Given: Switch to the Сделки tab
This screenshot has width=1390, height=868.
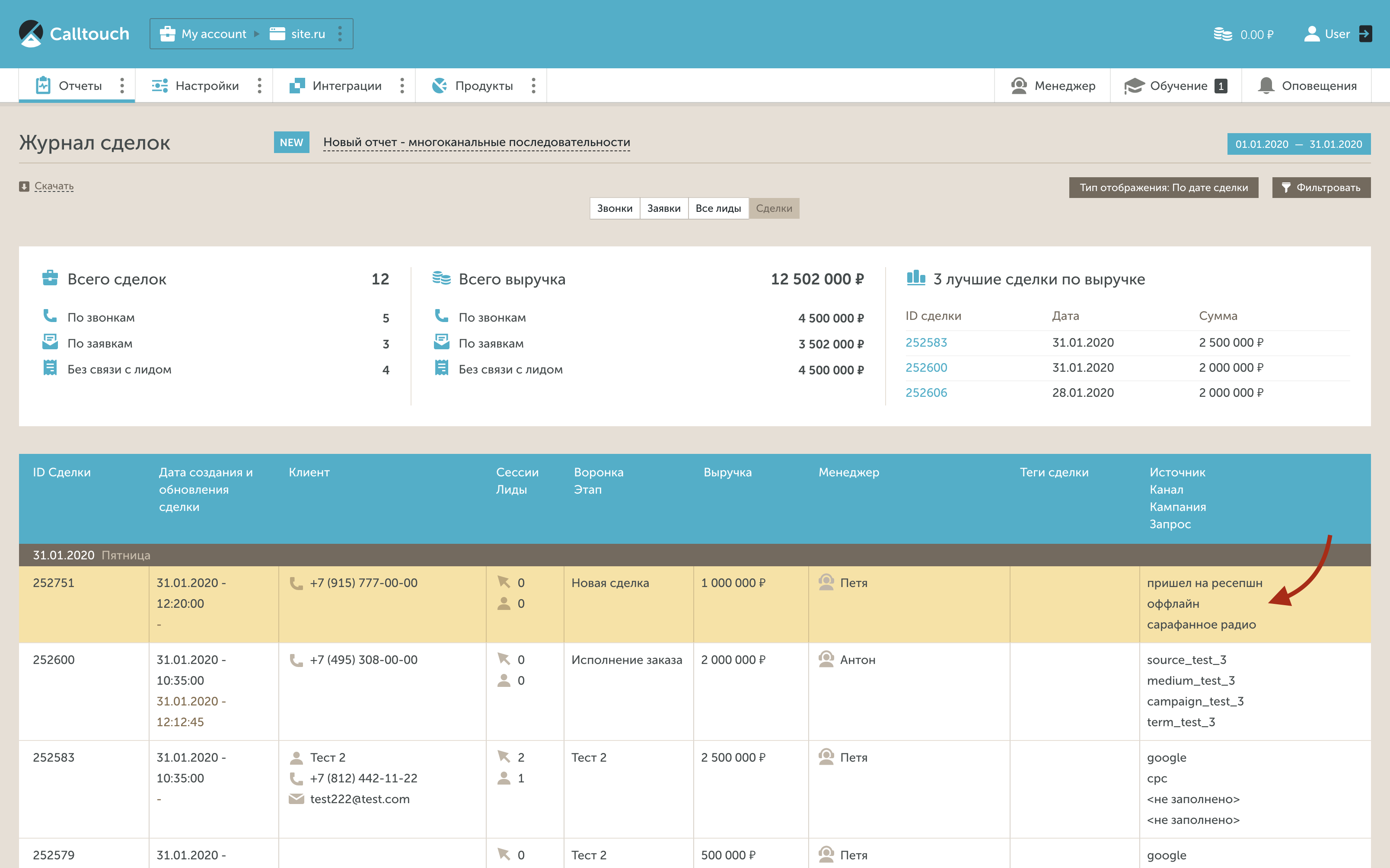Looking at the screenshot, I should (x=774, y=208).
